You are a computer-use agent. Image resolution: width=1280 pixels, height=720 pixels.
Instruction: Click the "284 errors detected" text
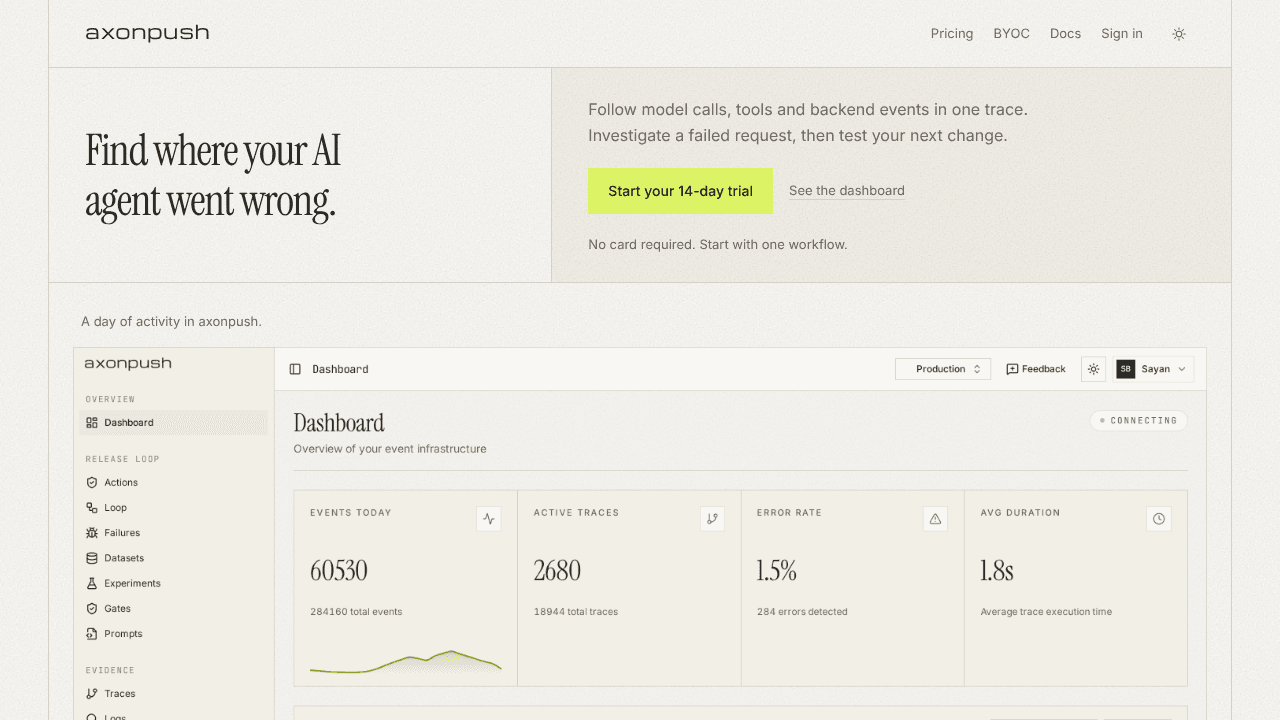pyautogui.click(x=802, y=612)
